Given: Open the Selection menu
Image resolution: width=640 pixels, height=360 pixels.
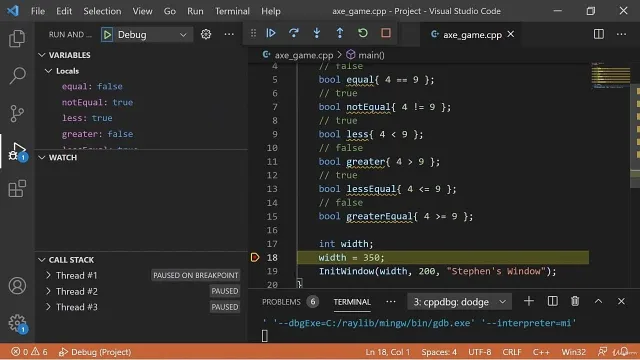Looking at the screenshot, I should [102, 11].
